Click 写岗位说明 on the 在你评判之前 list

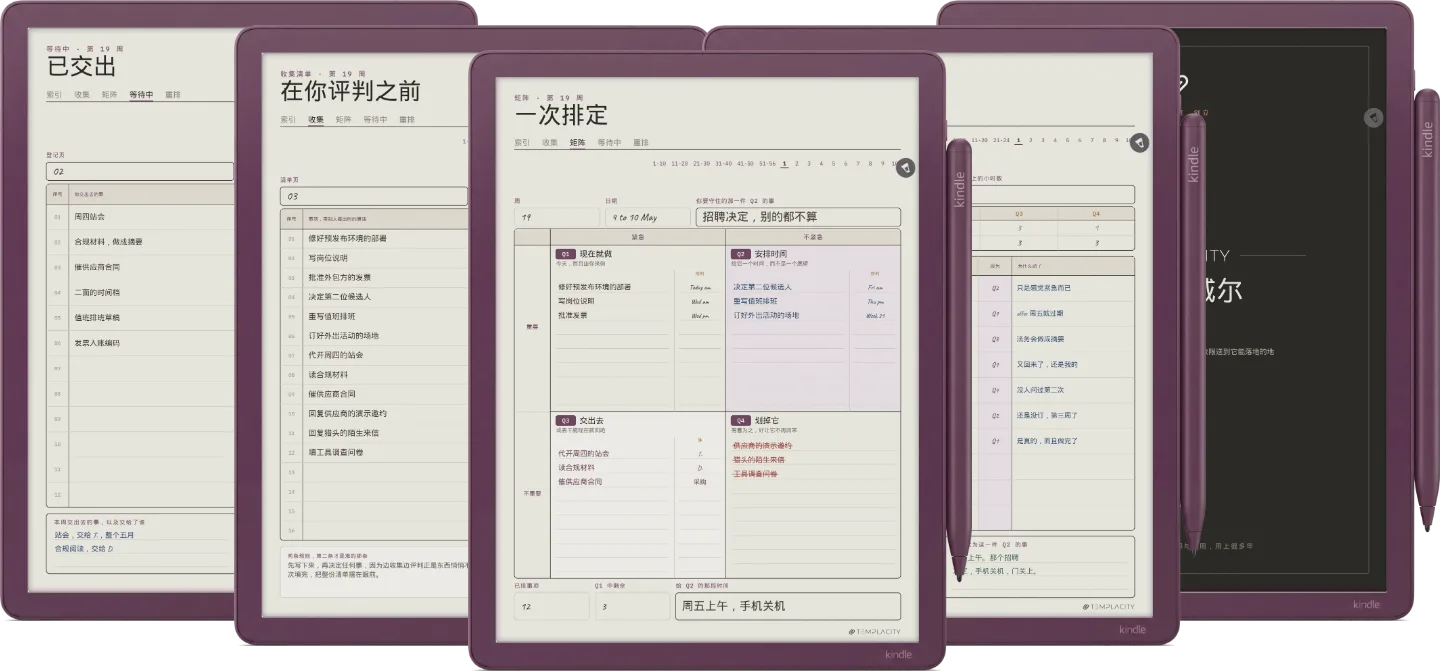coord(328,258)
